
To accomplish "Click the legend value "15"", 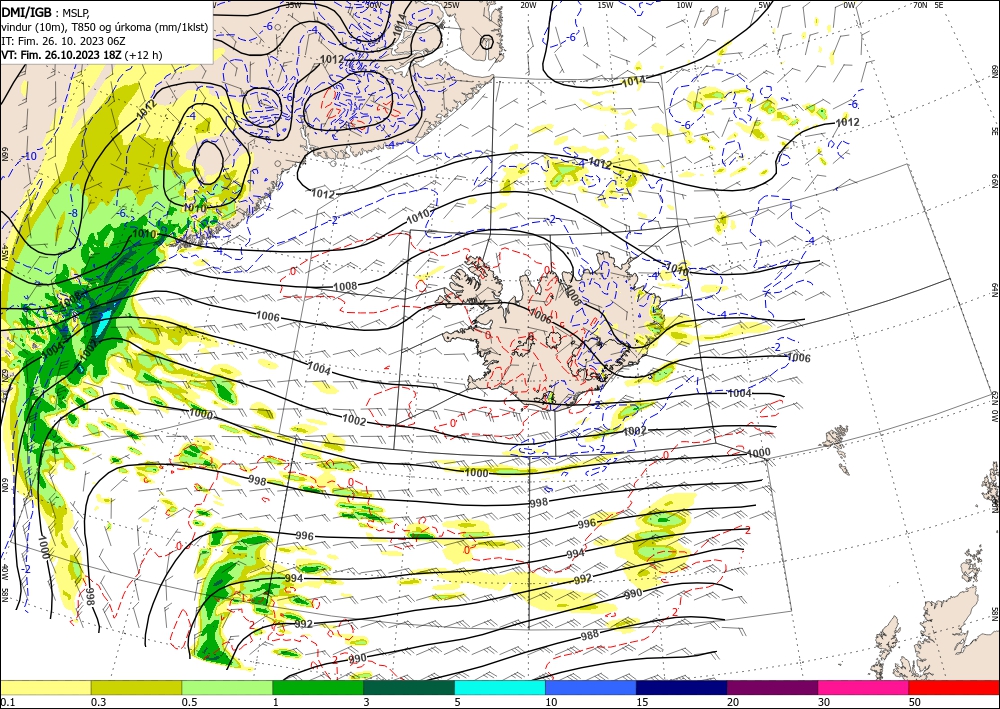I will (642, 702).
